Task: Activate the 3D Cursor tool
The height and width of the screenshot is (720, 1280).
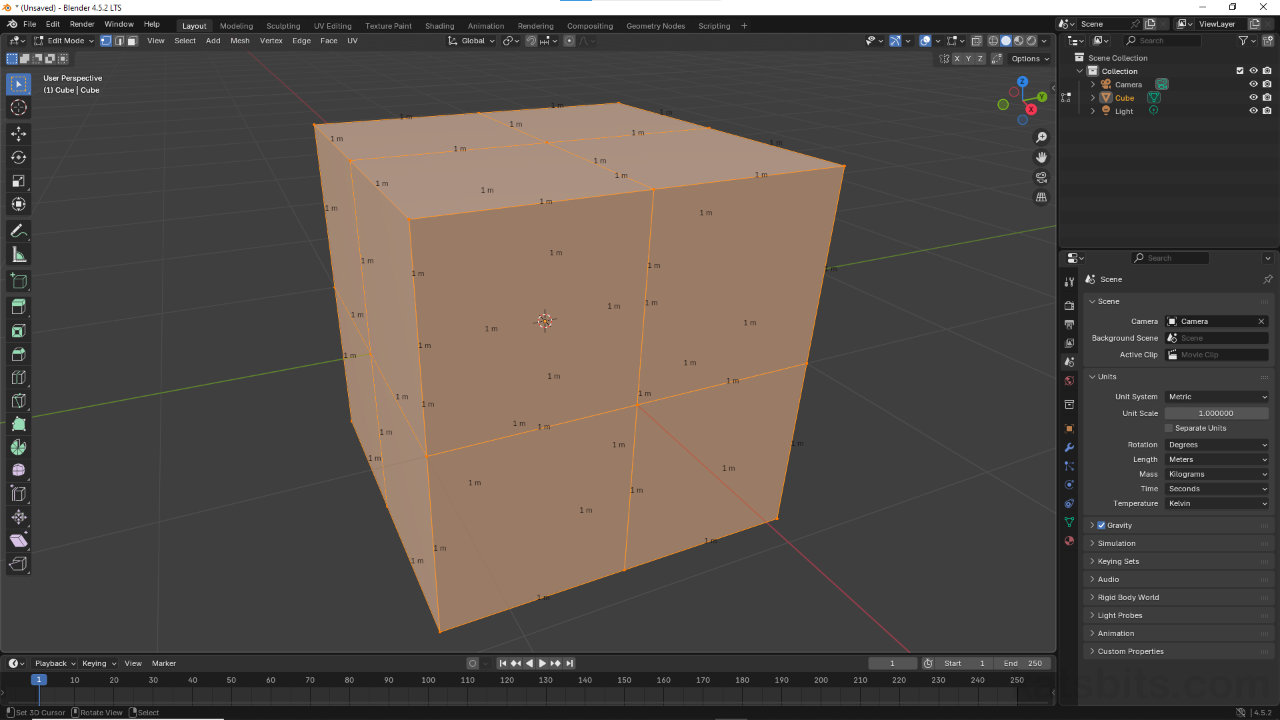Action: (x=18, y=108)
